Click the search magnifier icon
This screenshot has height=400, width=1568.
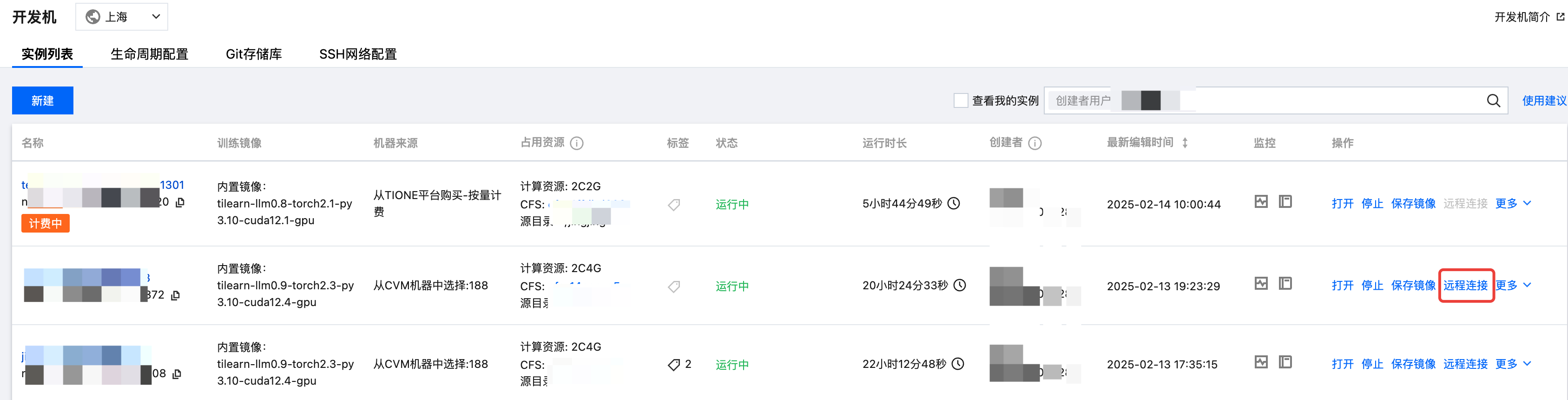click(x=1493, y=100)
